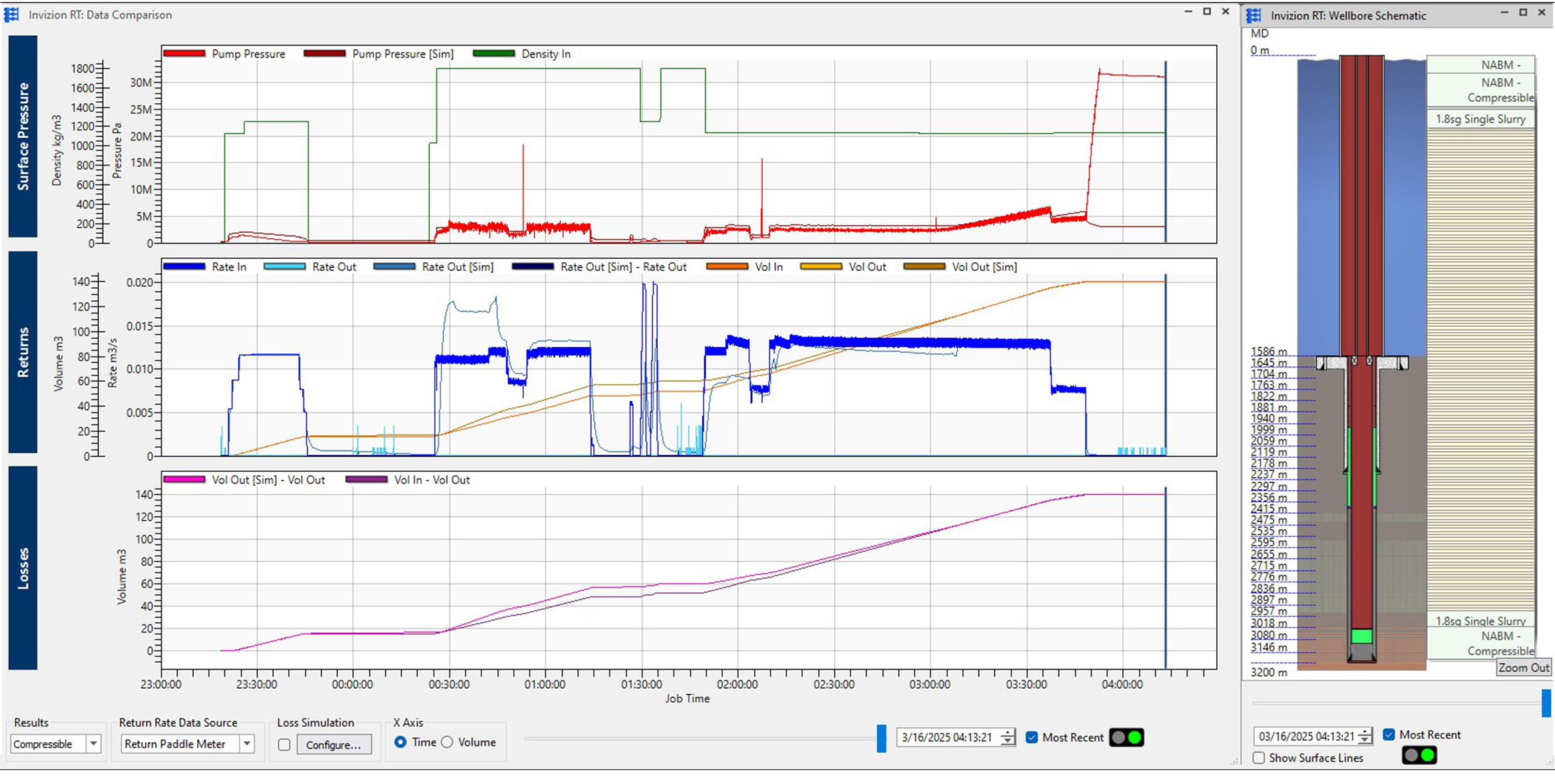
Task: Click the Zoom Out button on schematic
Action: coord(1524,668)
